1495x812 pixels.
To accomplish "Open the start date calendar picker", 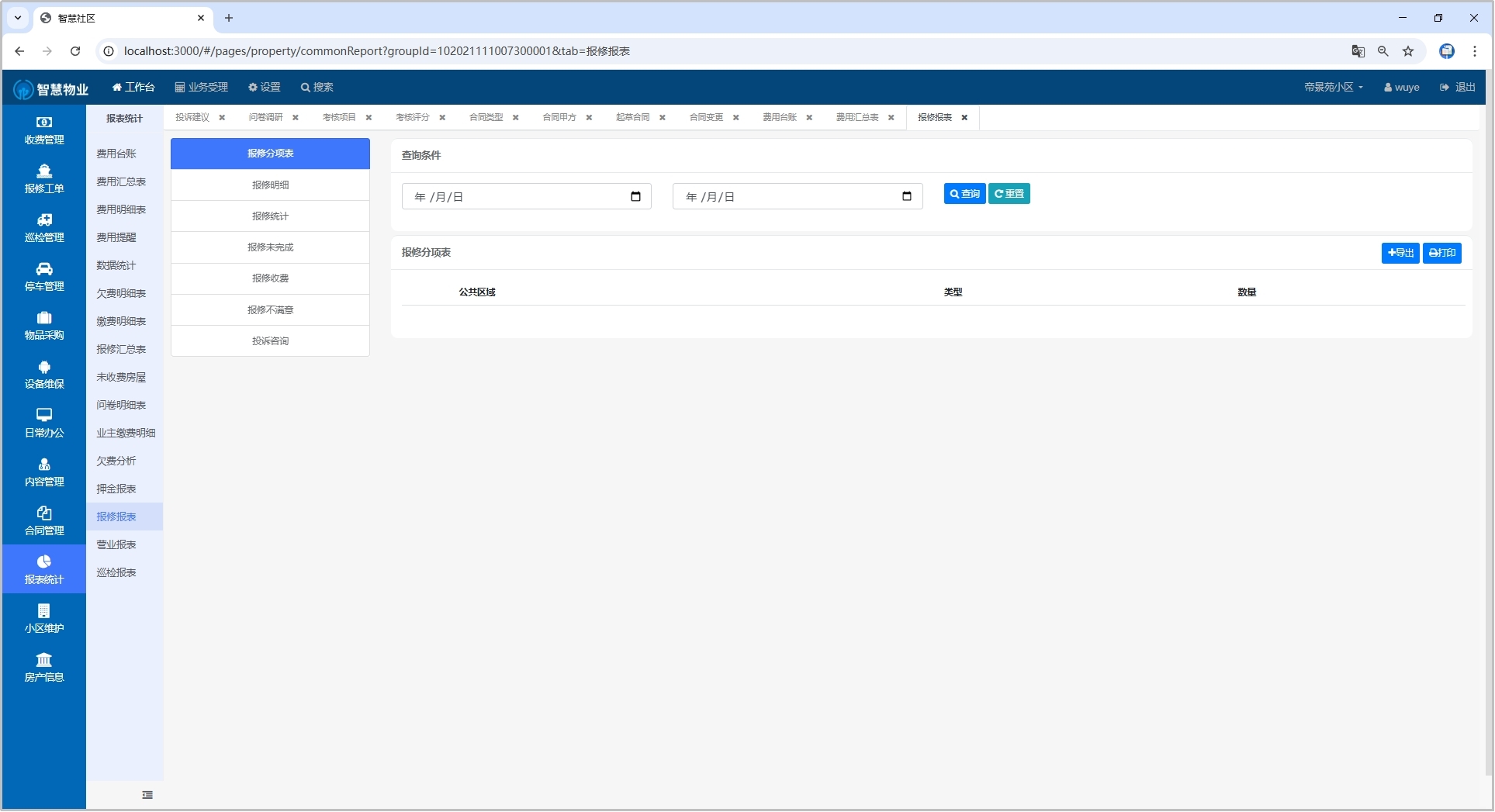I will [635, 196].
